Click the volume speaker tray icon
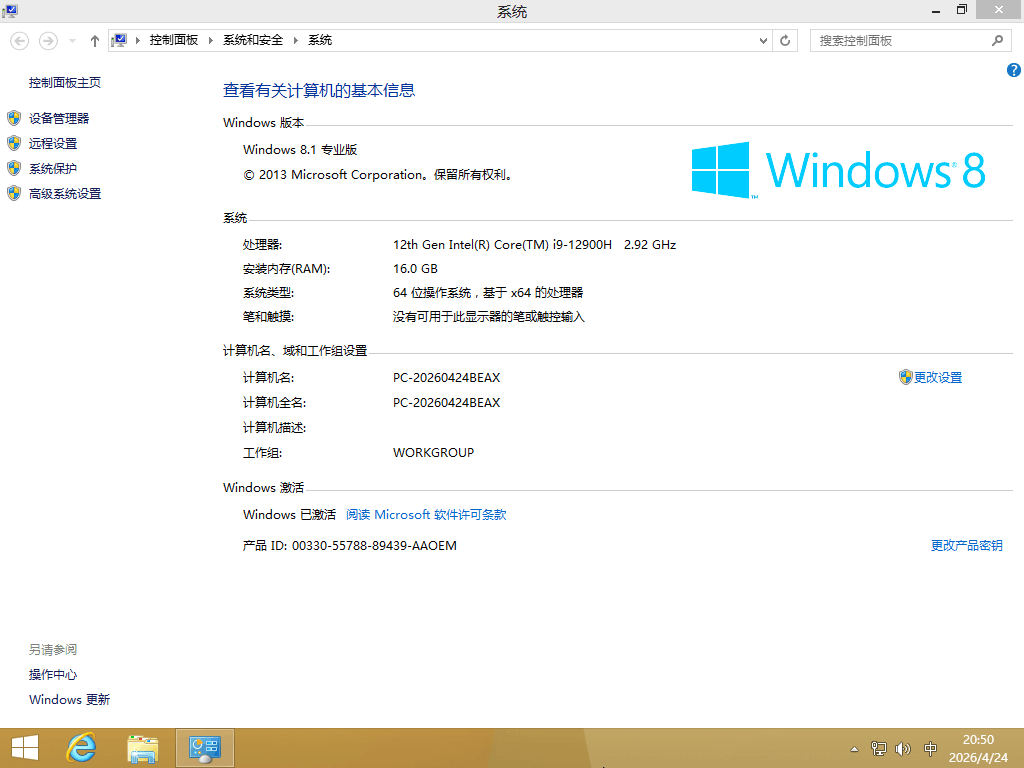Image resolution: width=1024 pixels, height=768 pixels. [903, 748]
